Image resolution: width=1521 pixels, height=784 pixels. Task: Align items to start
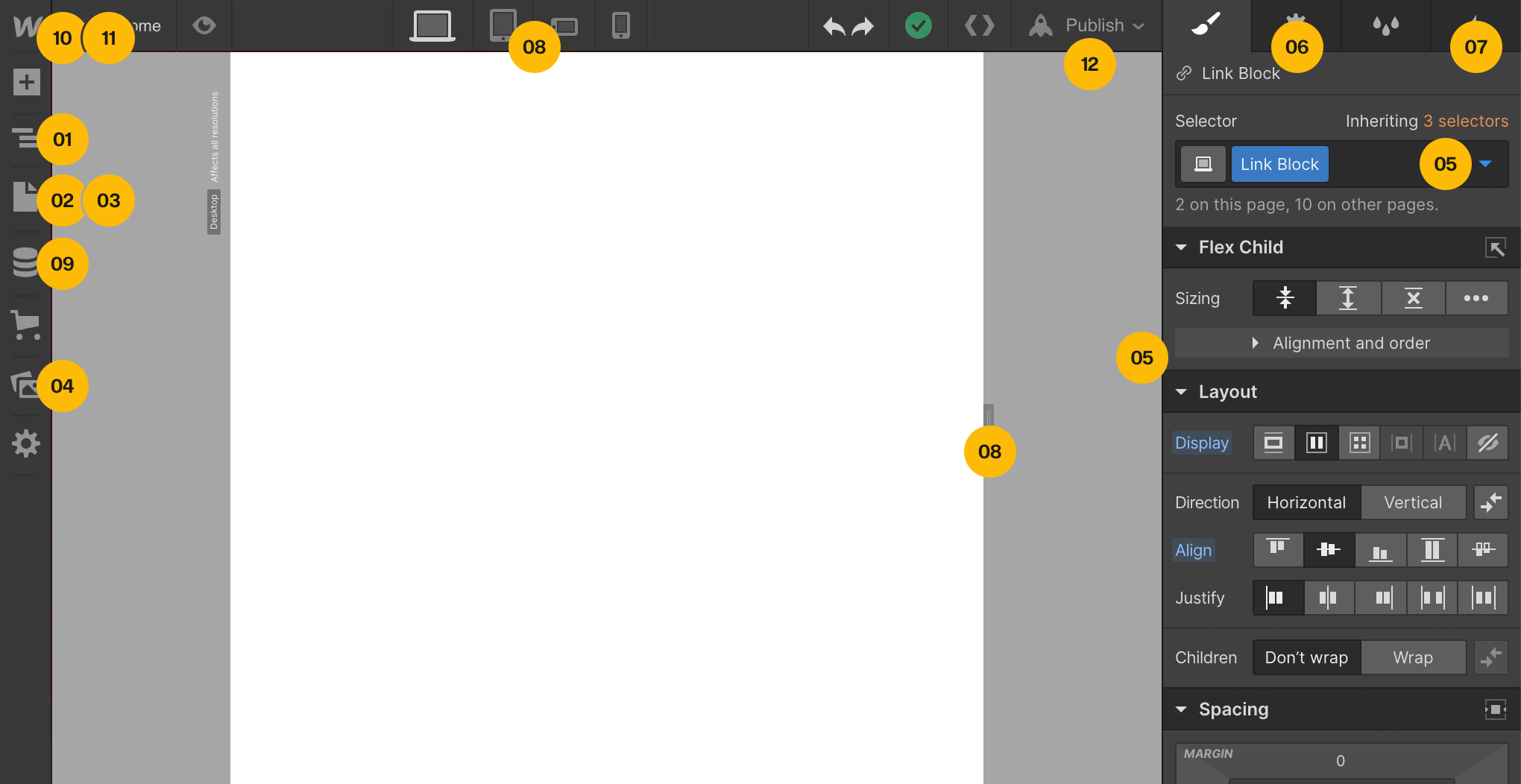[1278, 550]
